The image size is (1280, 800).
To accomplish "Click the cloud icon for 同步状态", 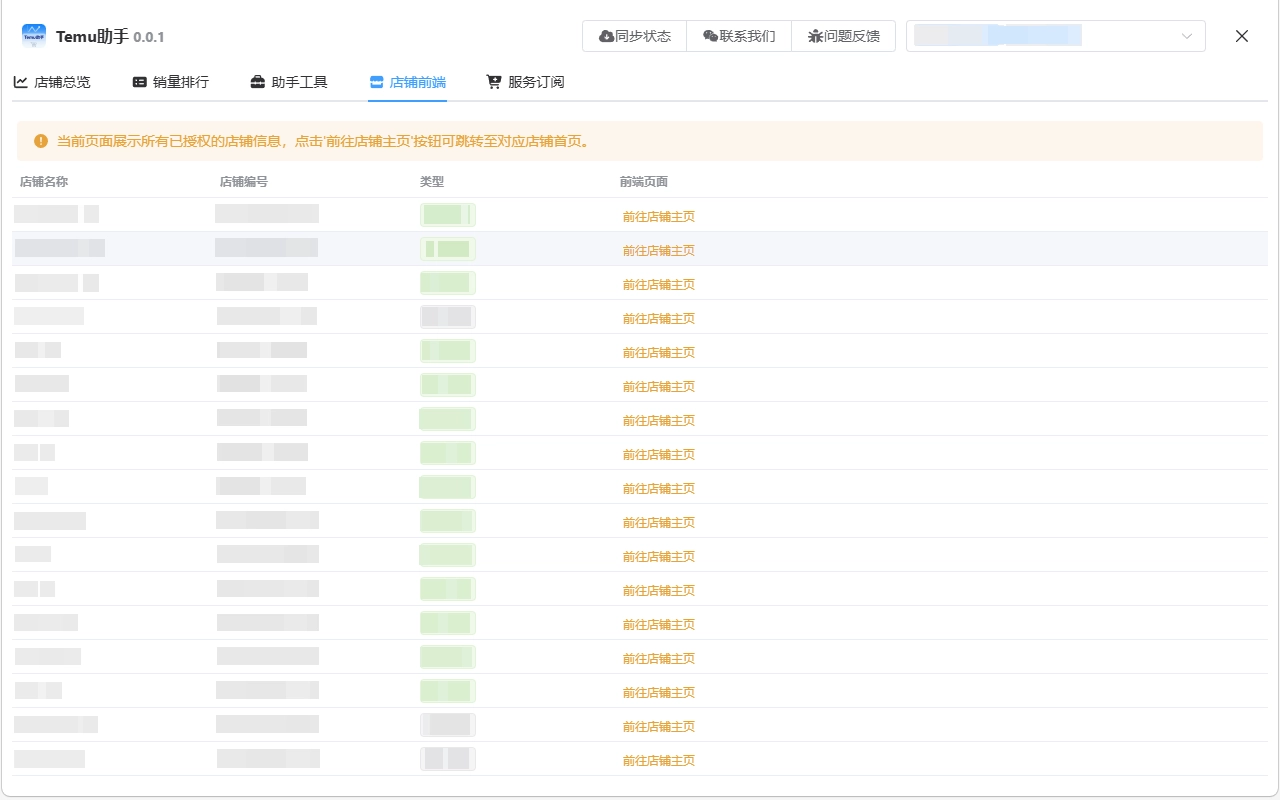I will tap(606, 36).
